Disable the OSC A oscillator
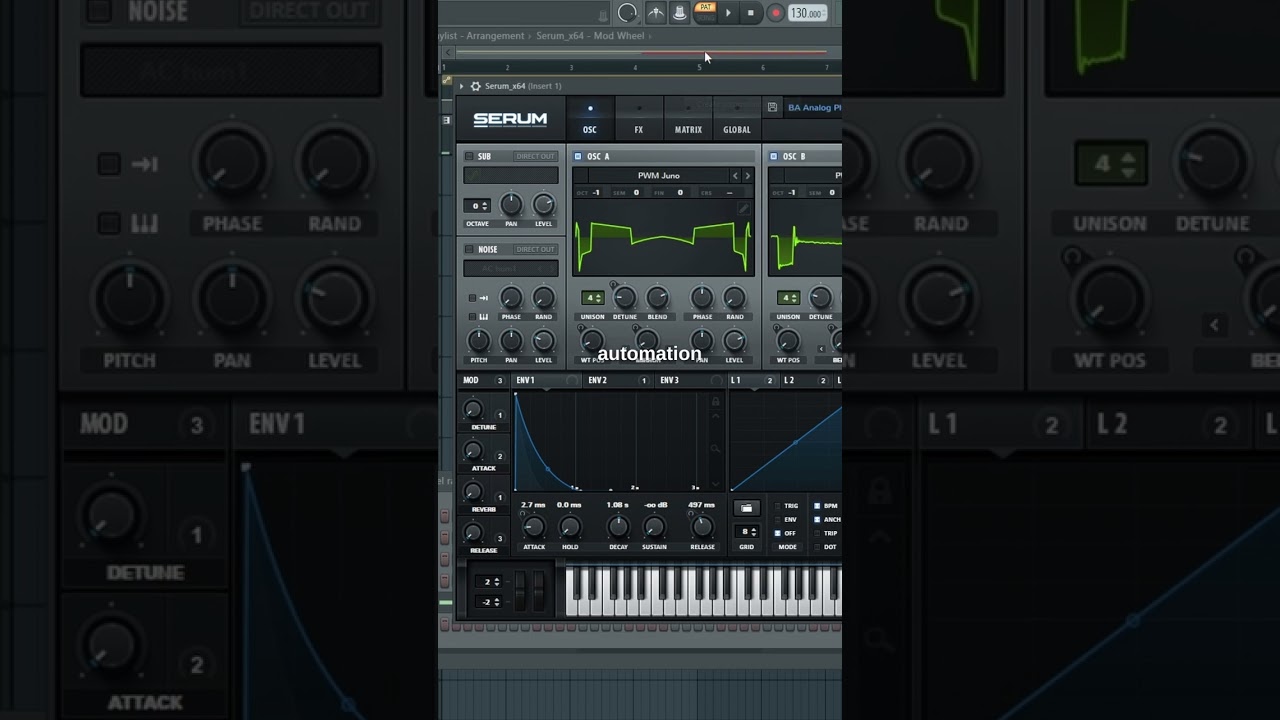This screenshot has height=720, width=1280. (x=578, y=156)
